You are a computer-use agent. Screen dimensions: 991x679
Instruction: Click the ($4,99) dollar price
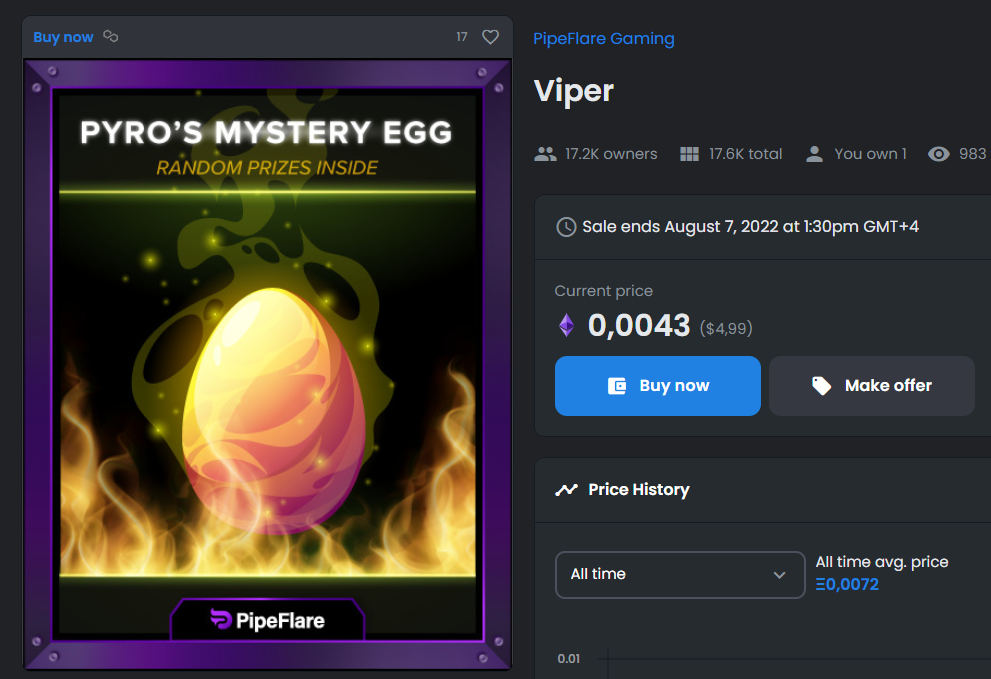(726, 328)
